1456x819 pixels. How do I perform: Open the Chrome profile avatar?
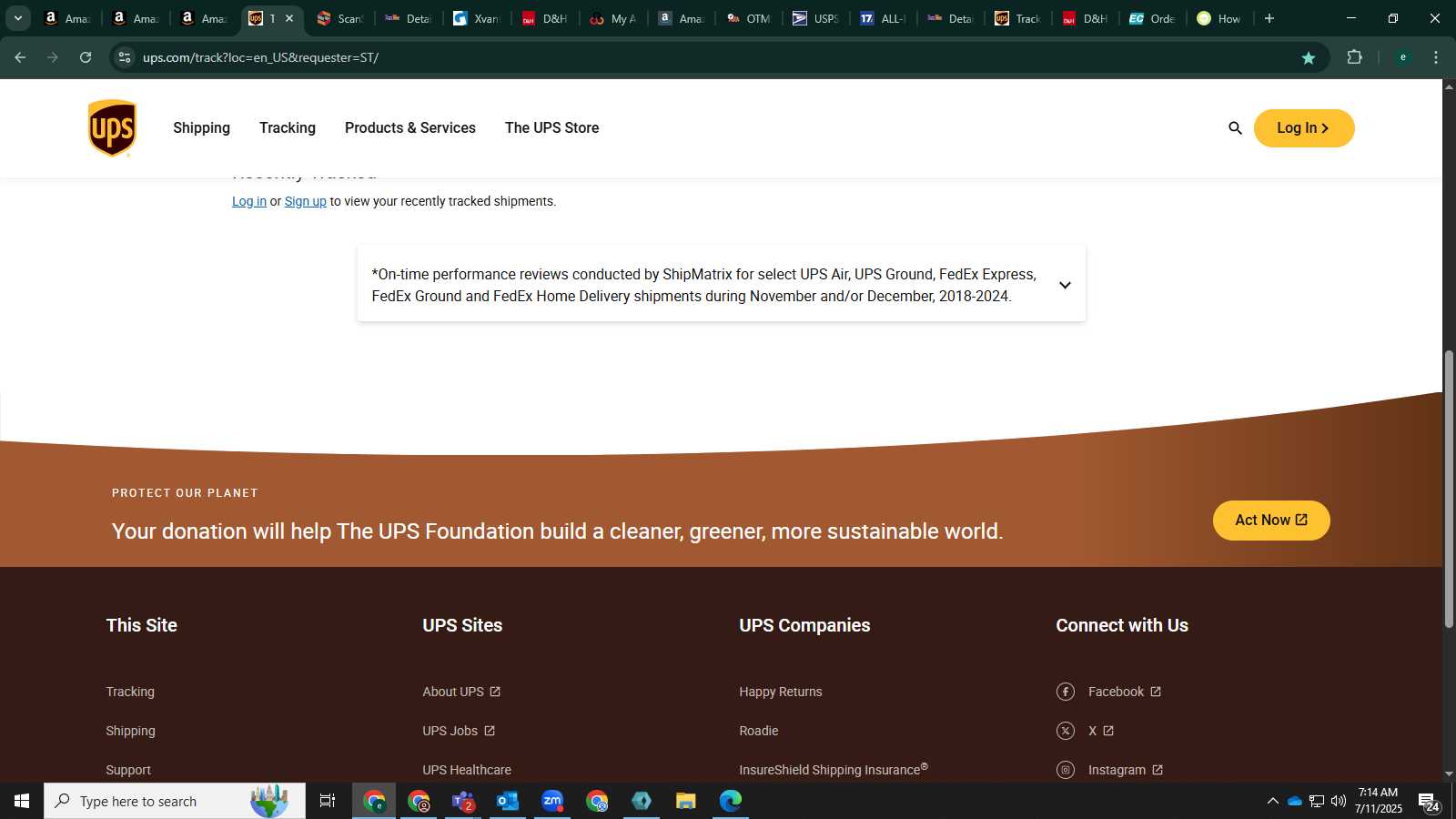pyautogui.click(x=1403, y=57)
